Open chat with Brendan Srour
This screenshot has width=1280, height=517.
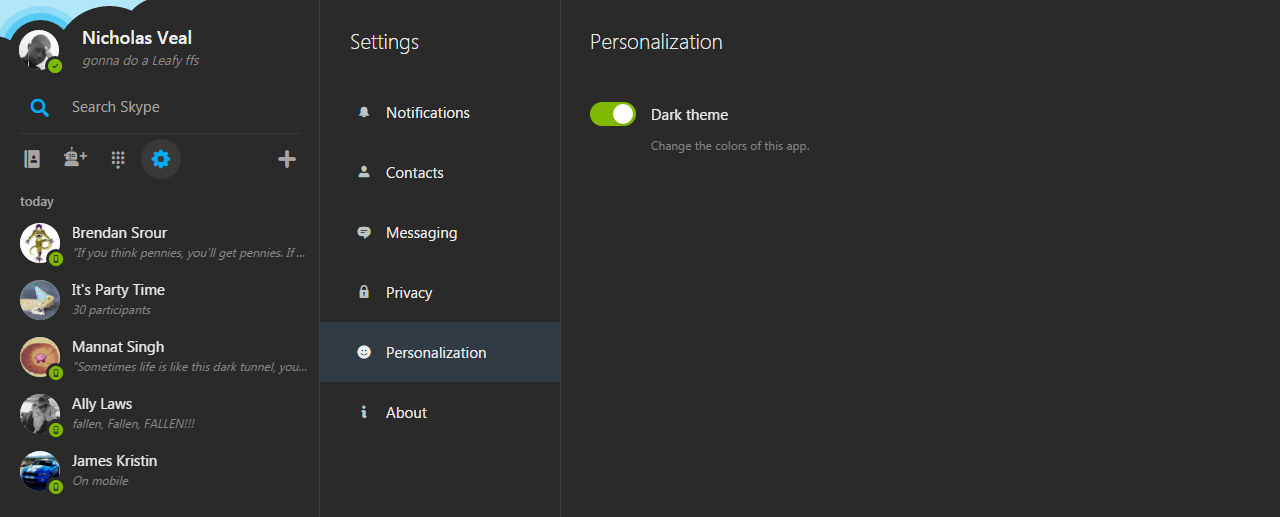[160, 243]
